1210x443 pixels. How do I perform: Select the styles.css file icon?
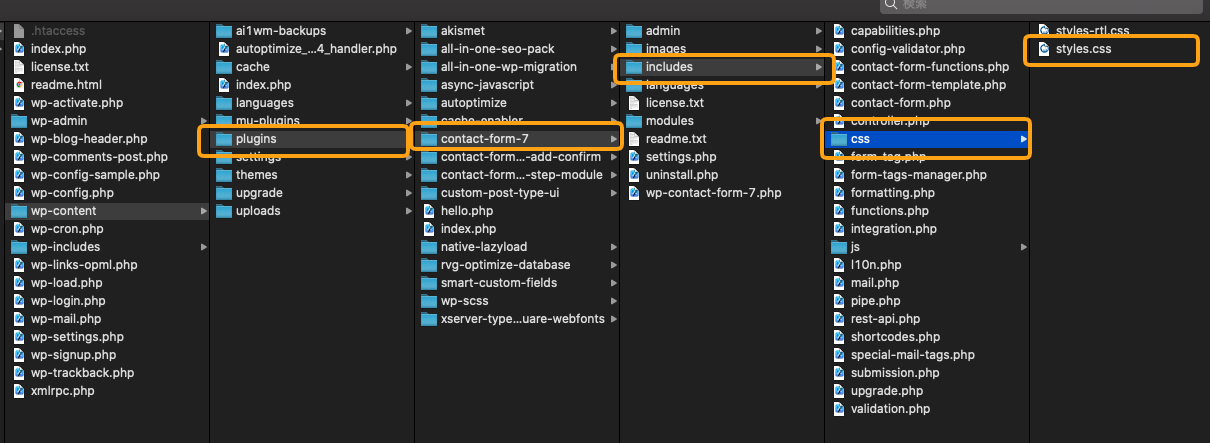pyautogui.click(x=1045, y=49)
